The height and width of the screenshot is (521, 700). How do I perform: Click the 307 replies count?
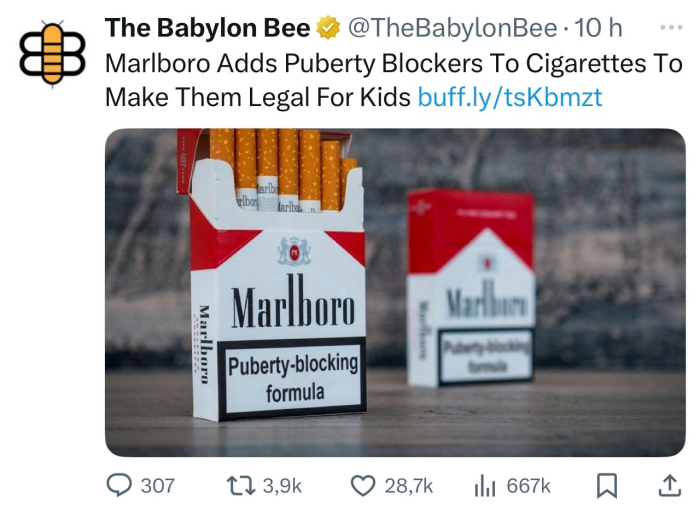tap(158, 486)
